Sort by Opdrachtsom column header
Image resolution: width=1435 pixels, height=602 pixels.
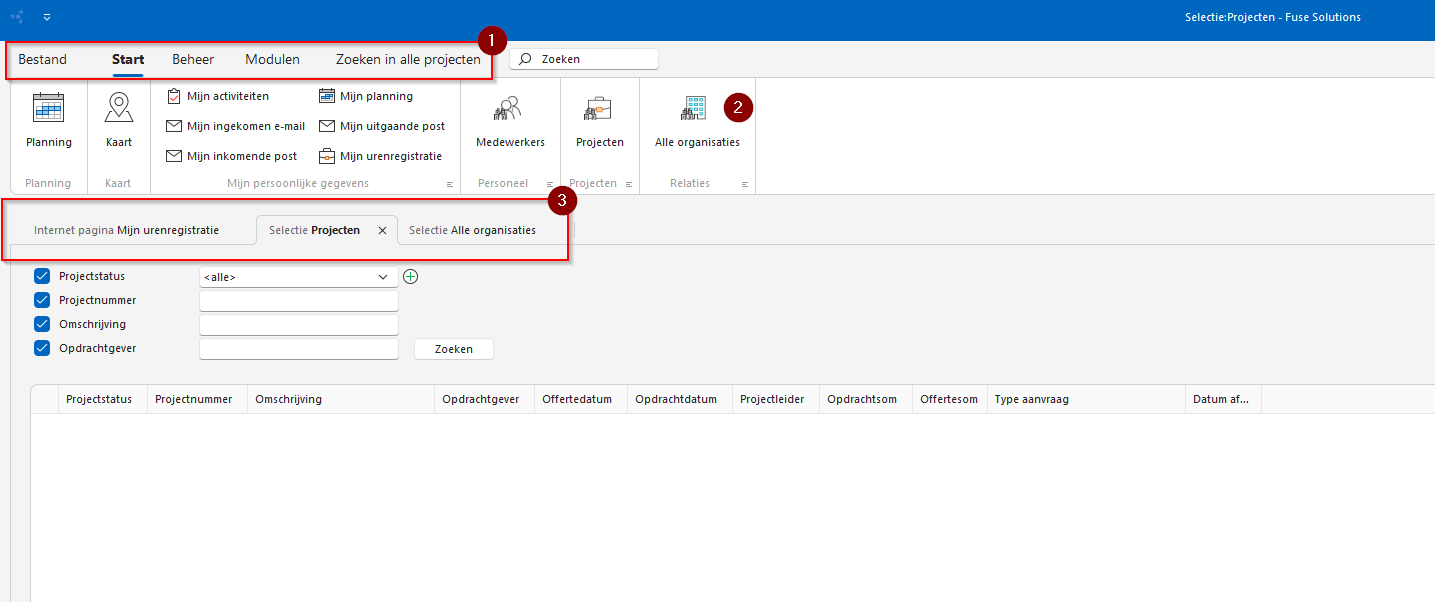[866, 399]
